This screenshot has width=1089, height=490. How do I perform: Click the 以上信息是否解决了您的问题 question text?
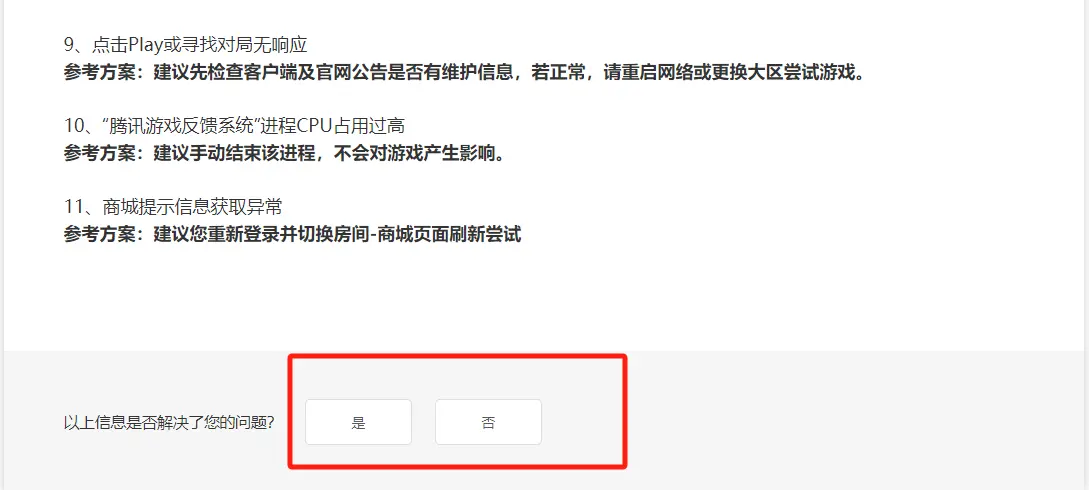[x=169, y=423]
